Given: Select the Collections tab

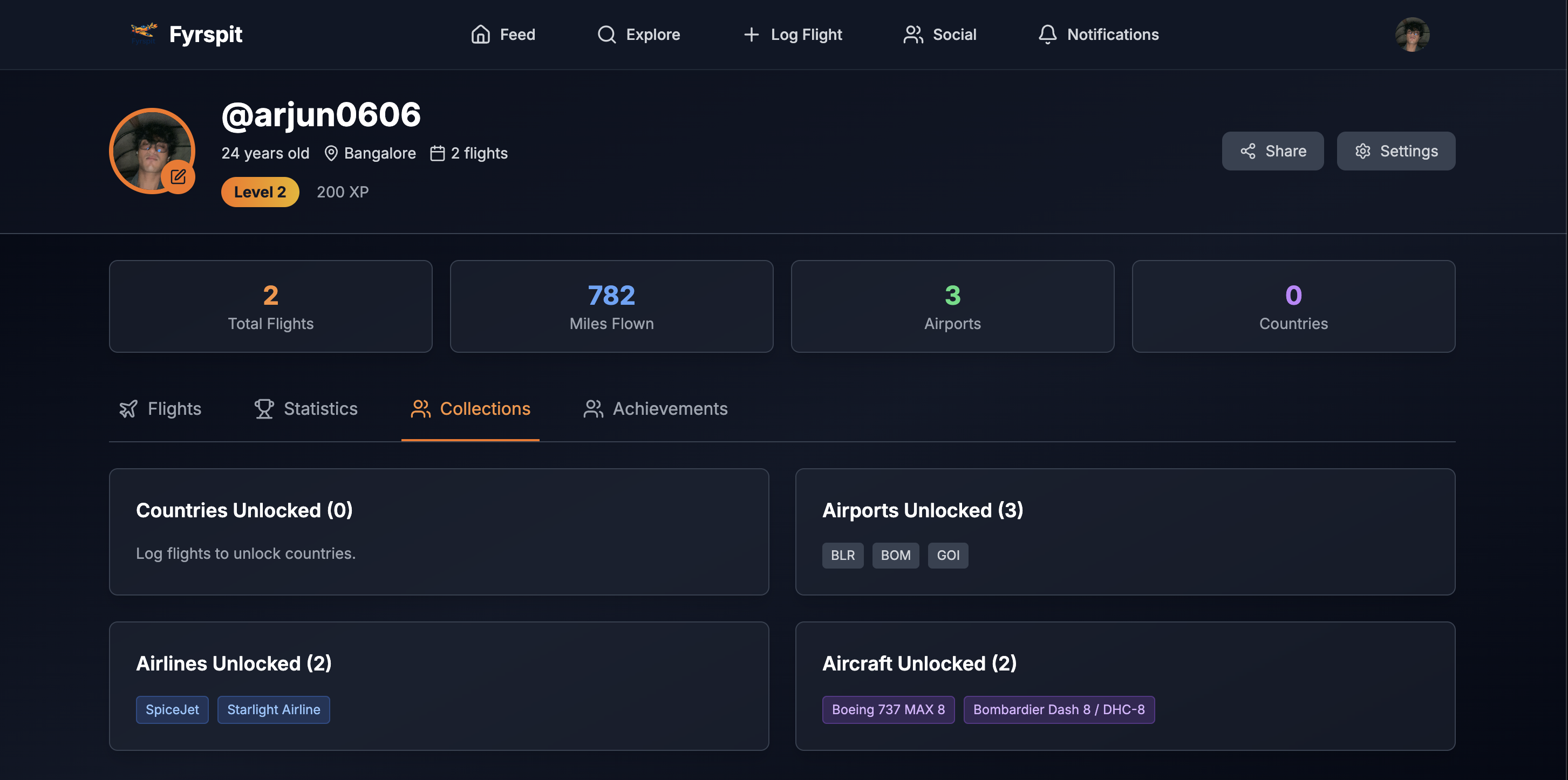Looking at the screenshot, I should [x=470, y=409].
